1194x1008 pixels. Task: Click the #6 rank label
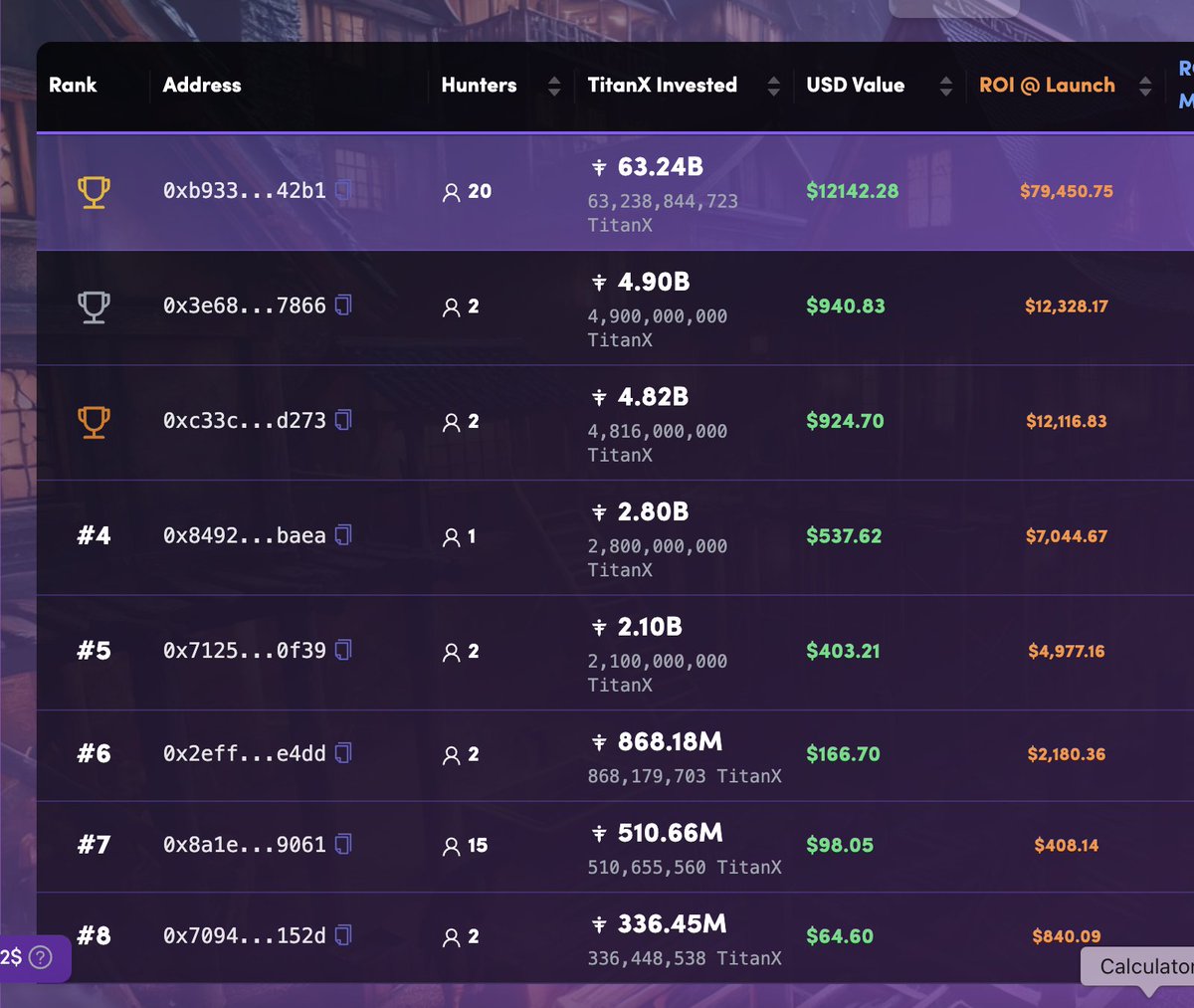click(94, 753)
